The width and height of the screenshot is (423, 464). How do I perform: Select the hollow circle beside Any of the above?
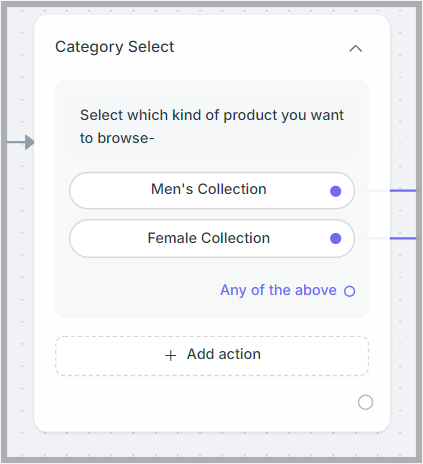click(349, 291)
